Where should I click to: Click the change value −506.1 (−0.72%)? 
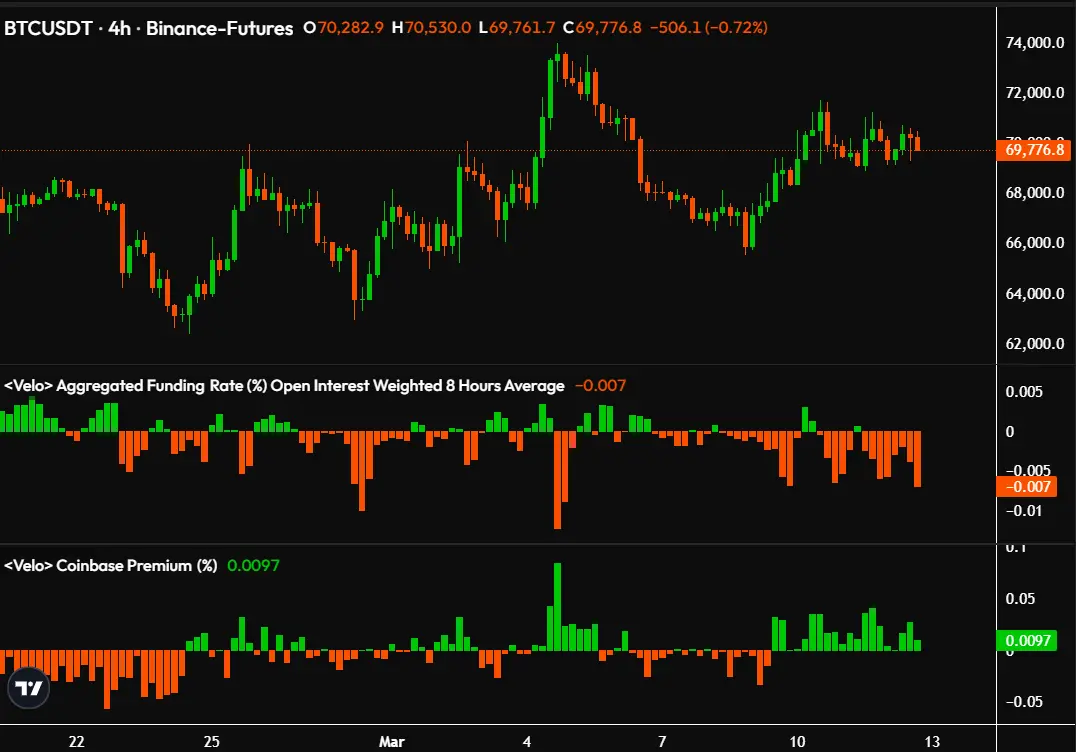[708, 28]
